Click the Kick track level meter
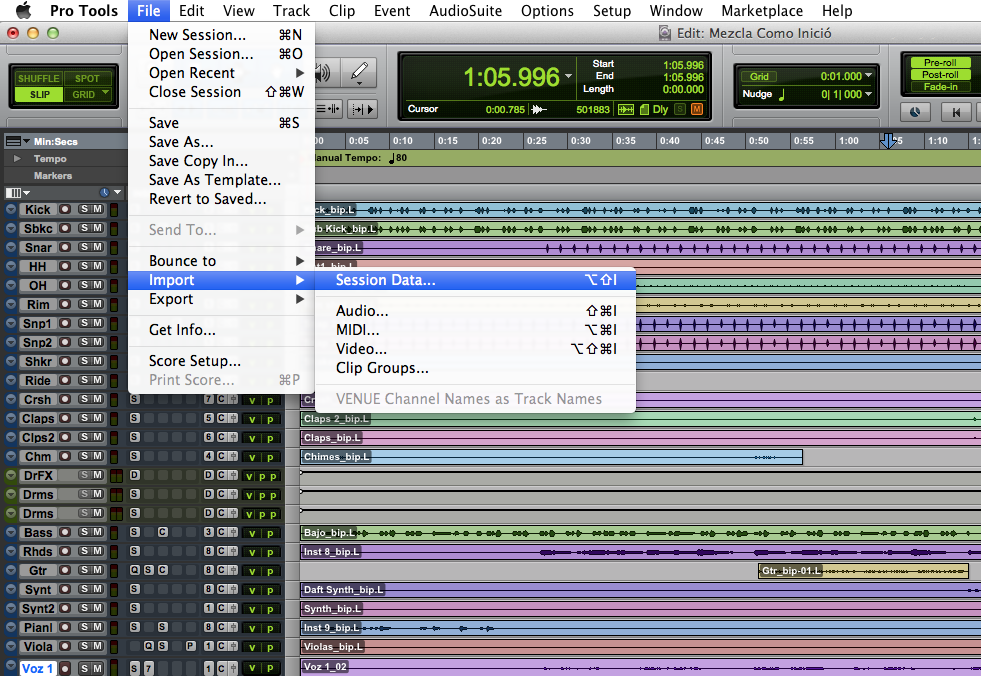Screen dimensions: 981x676 [114, 210]
